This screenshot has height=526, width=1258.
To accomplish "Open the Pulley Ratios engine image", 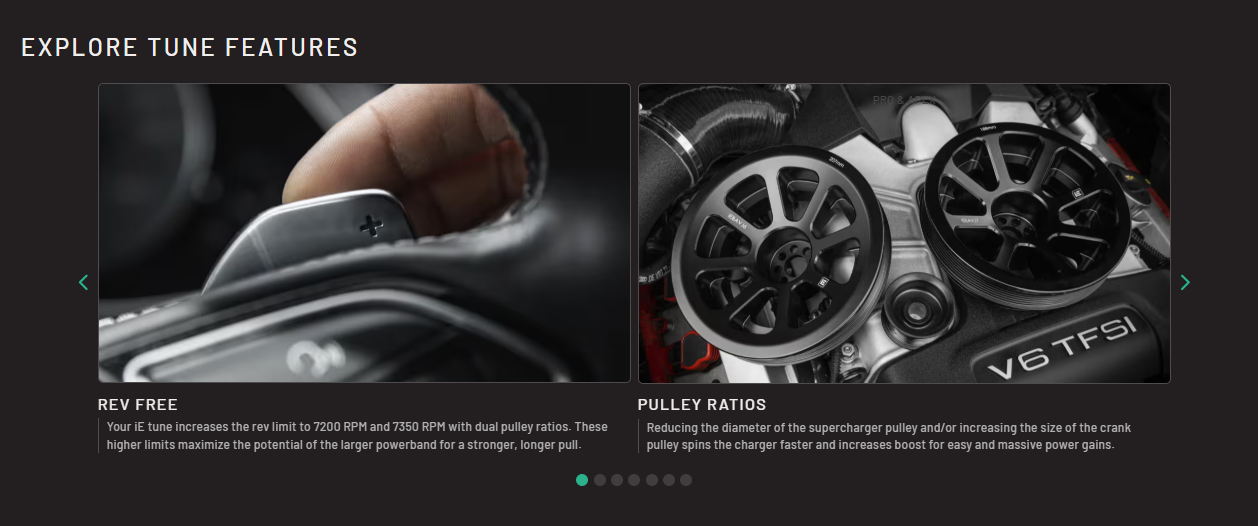I will coord(904,233).
